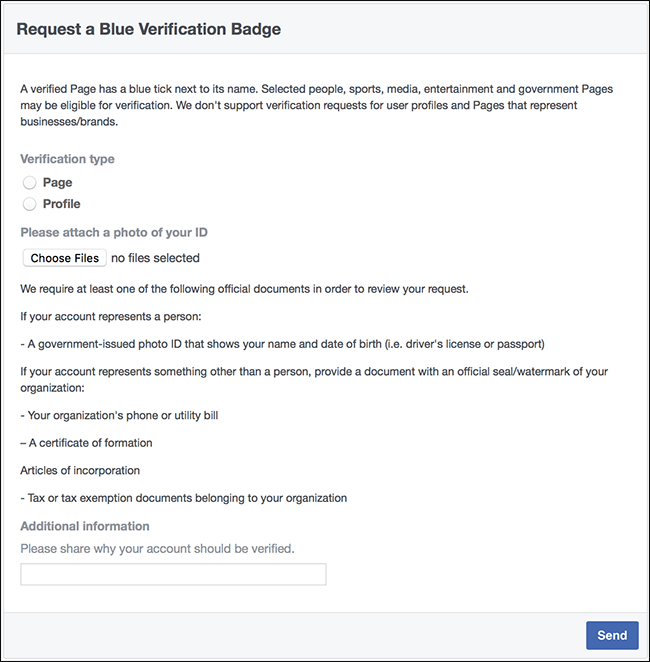
Task: Click the "Profile" option label text
Action: tap(62, 204)
